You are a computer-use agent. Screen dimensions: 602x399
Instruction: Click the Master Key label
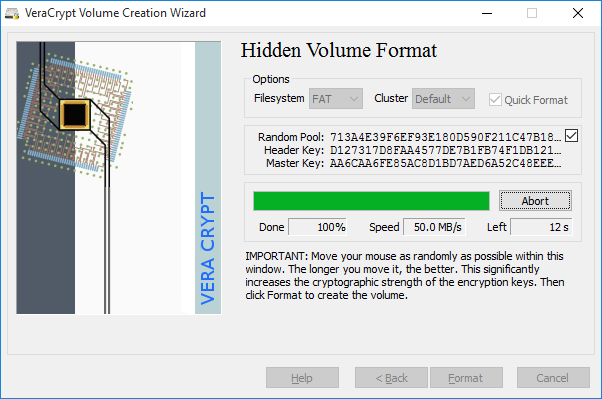pyautogui.click(x=295, y=163)
